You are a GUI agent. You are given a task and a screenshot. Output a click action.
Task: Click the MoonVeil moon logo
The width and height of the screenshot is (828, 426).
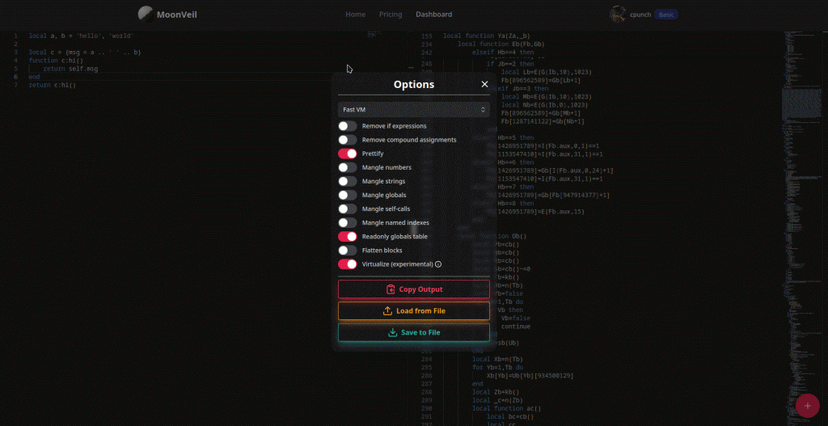146,14
